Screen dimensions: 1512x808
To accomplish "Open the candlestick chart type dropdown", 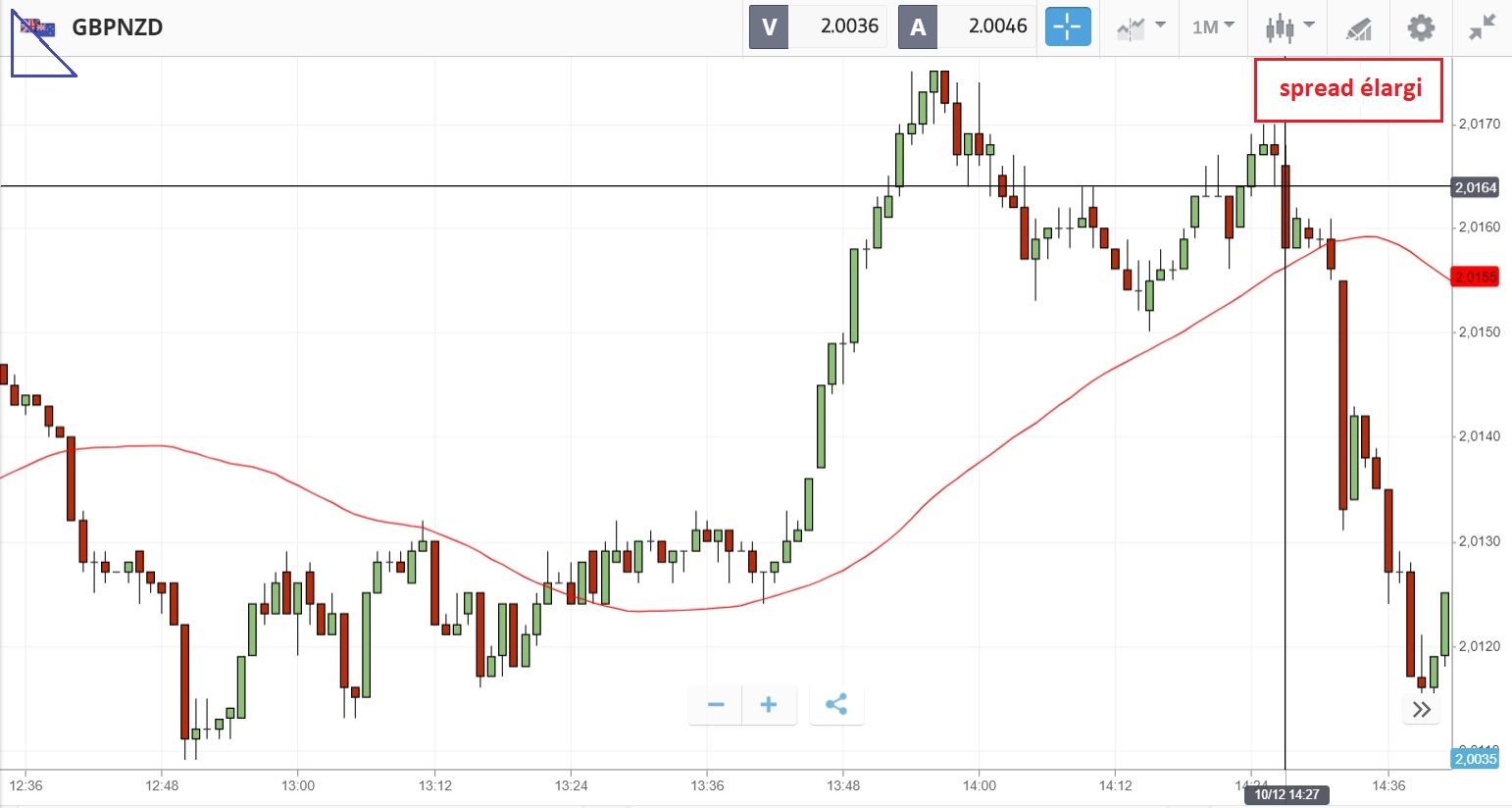I will coord(1288,26).
